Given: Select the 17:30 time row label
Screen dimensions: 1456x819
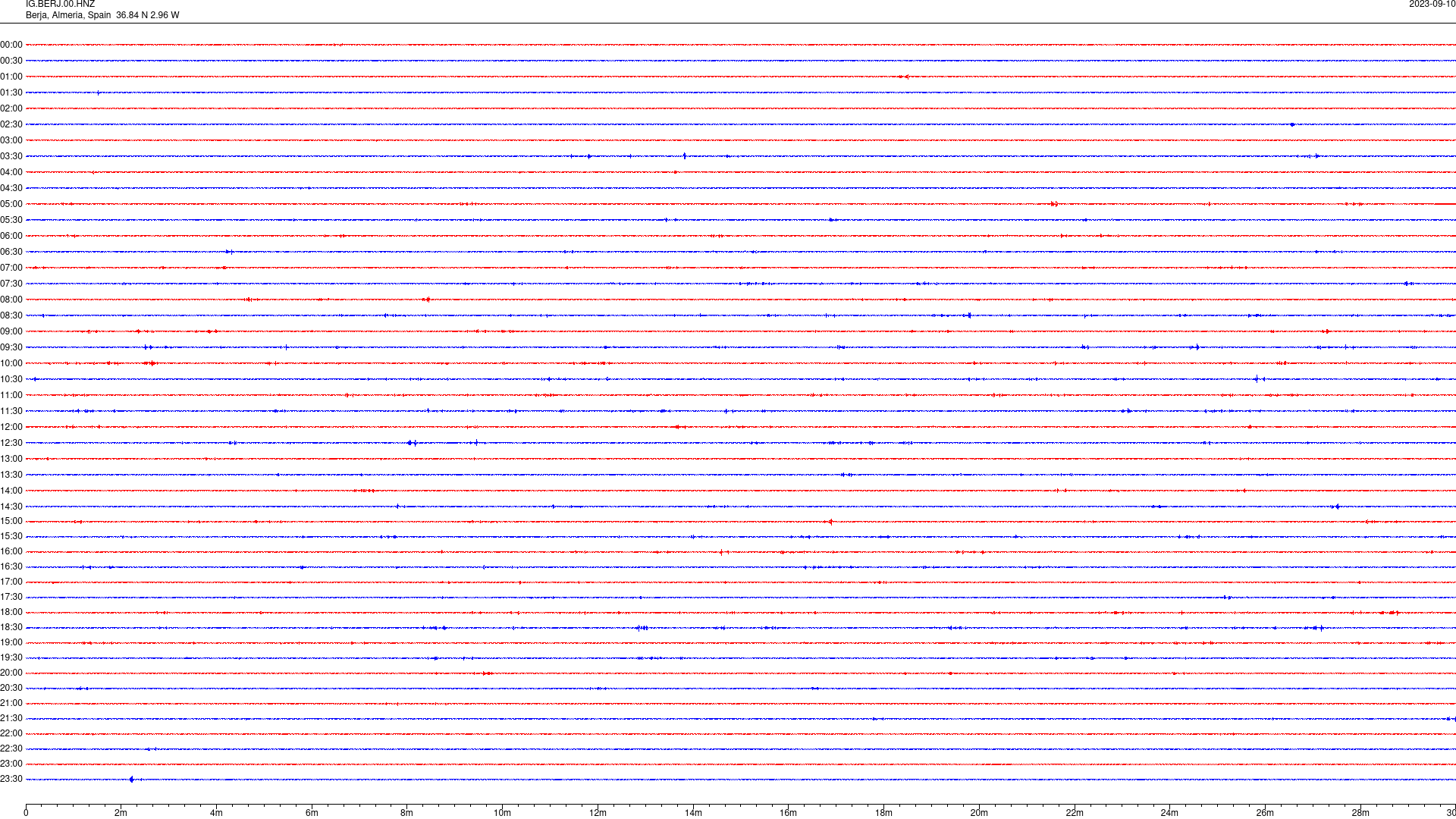Looking at the screenshot, I should (11, 597).
